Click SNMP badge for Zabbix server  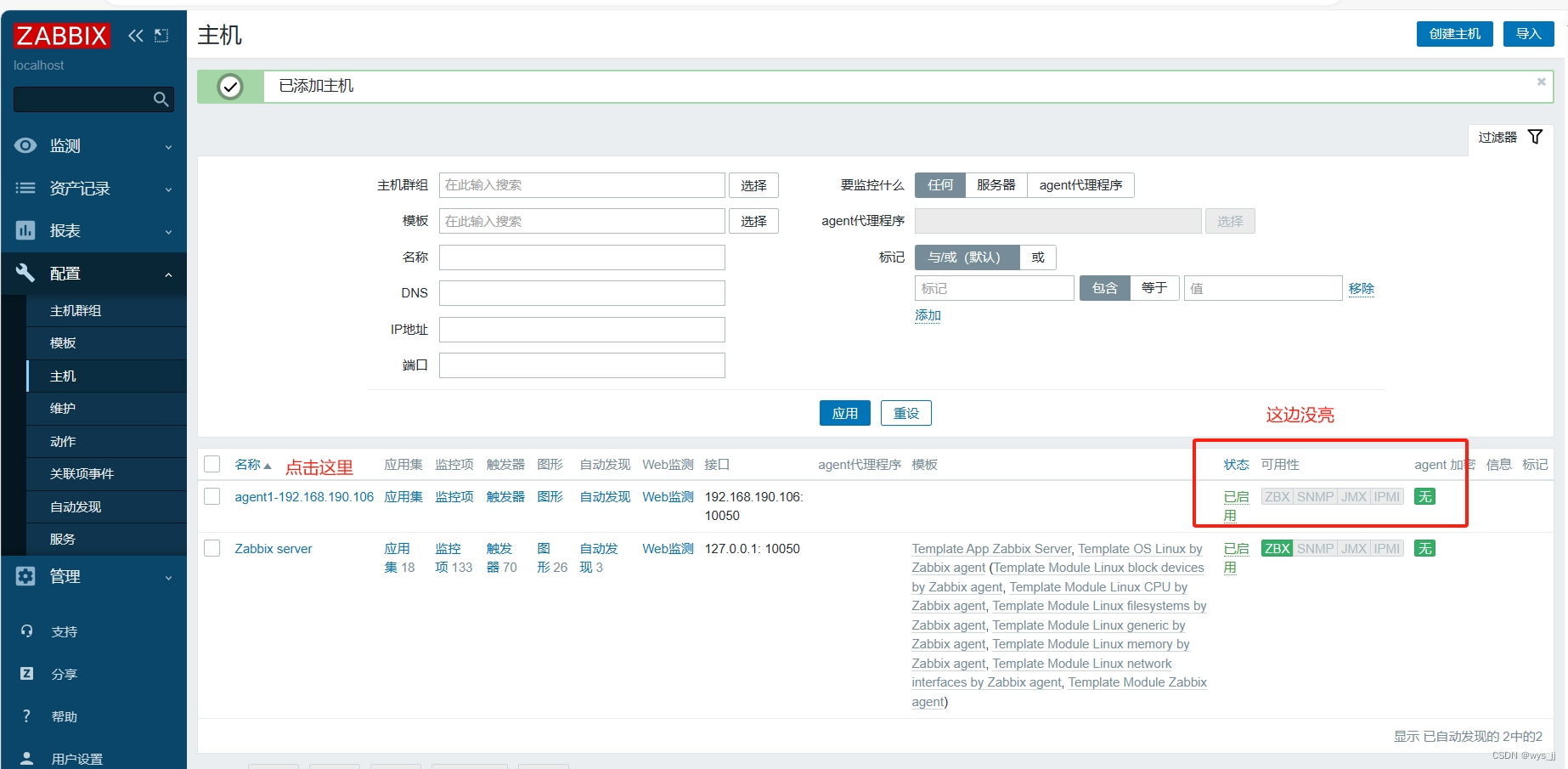coord(1315,549)
